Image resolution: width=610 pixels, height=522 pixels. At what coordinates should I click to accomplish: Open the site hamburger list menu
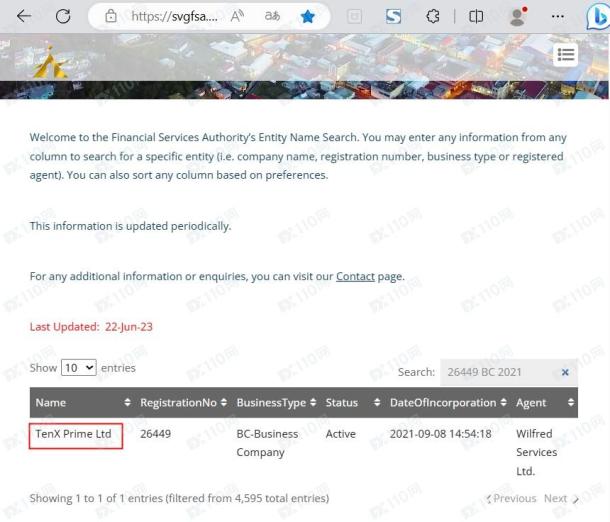[566, 55]
